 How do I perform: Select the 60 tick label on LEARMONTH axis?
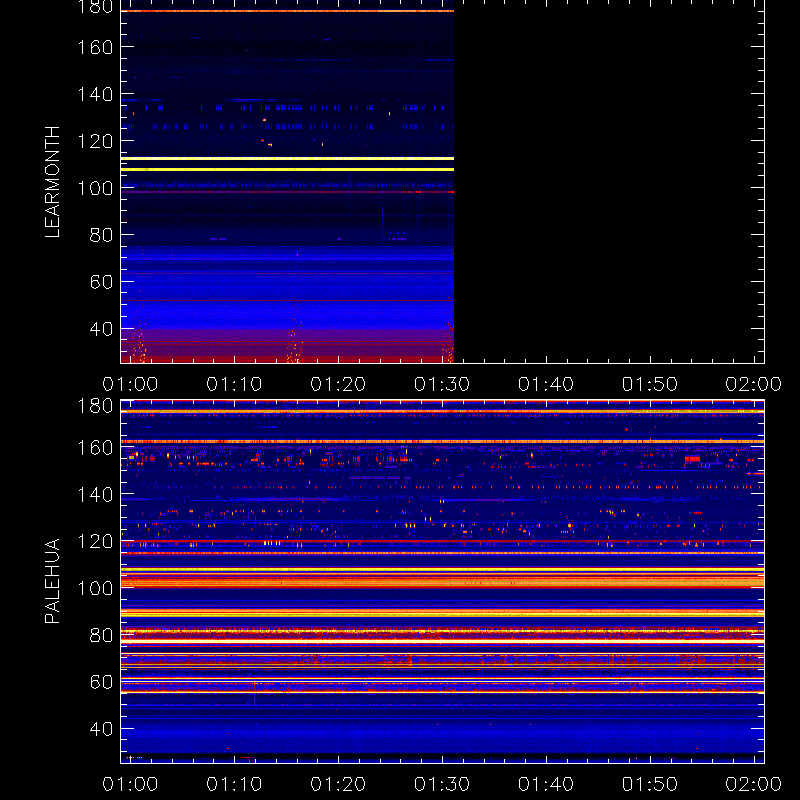click(x=101, y=282)
